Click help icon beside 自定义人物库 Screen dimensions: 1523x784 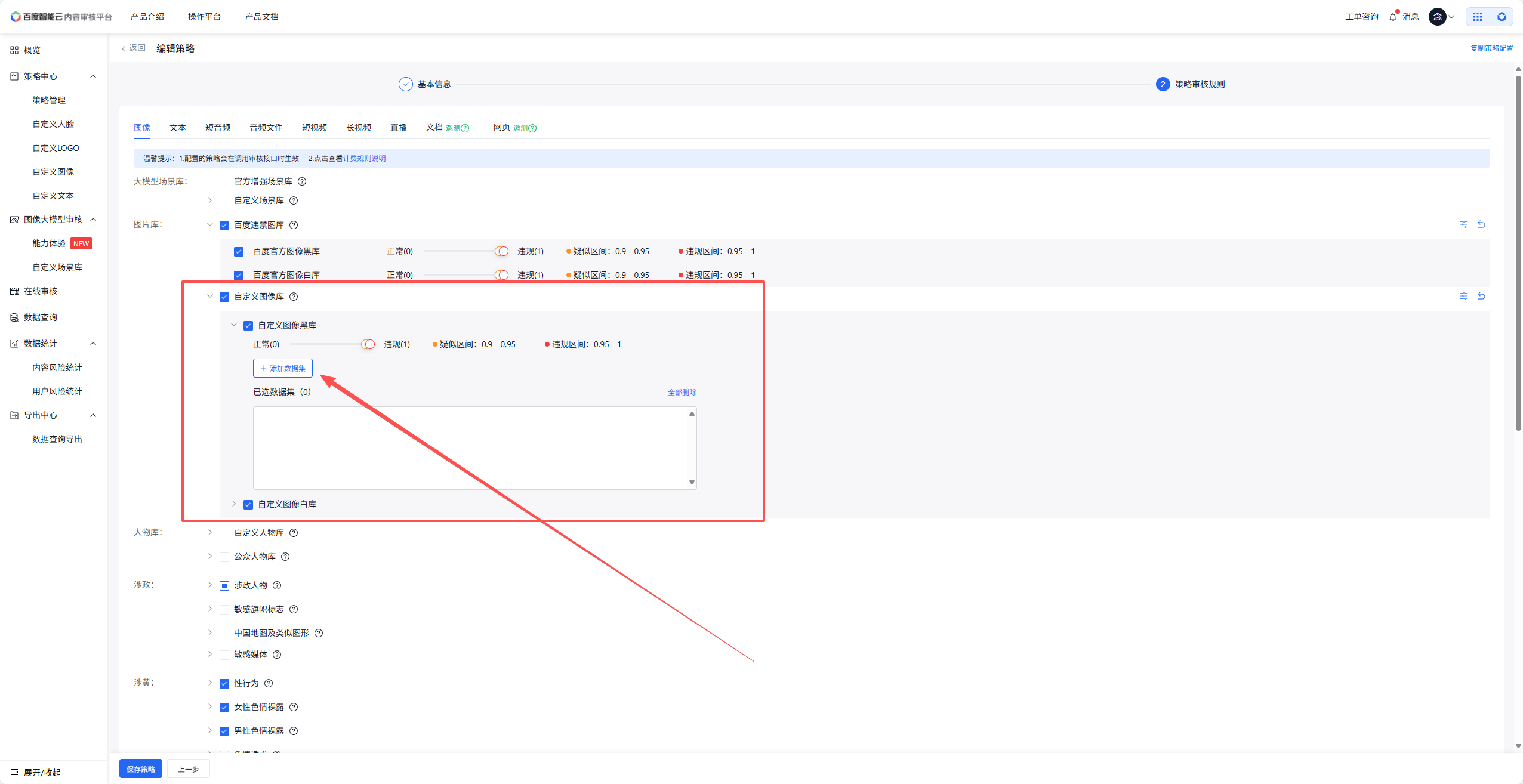tap(294, 533)
